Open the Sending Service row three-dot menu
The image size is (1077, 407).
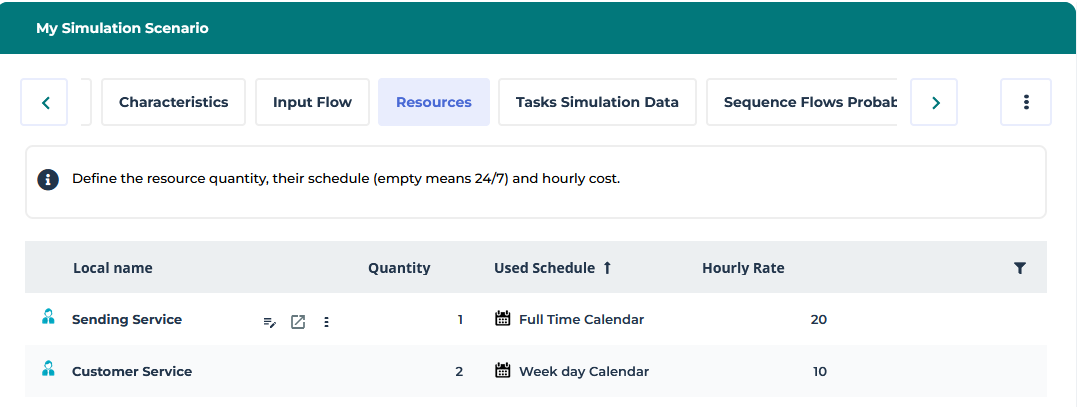pos(327,321)
